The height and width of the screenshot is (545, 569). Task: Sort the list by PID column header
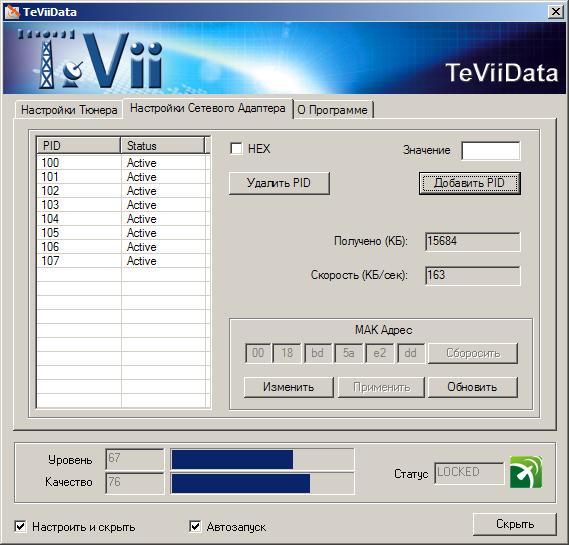(78, 146)
